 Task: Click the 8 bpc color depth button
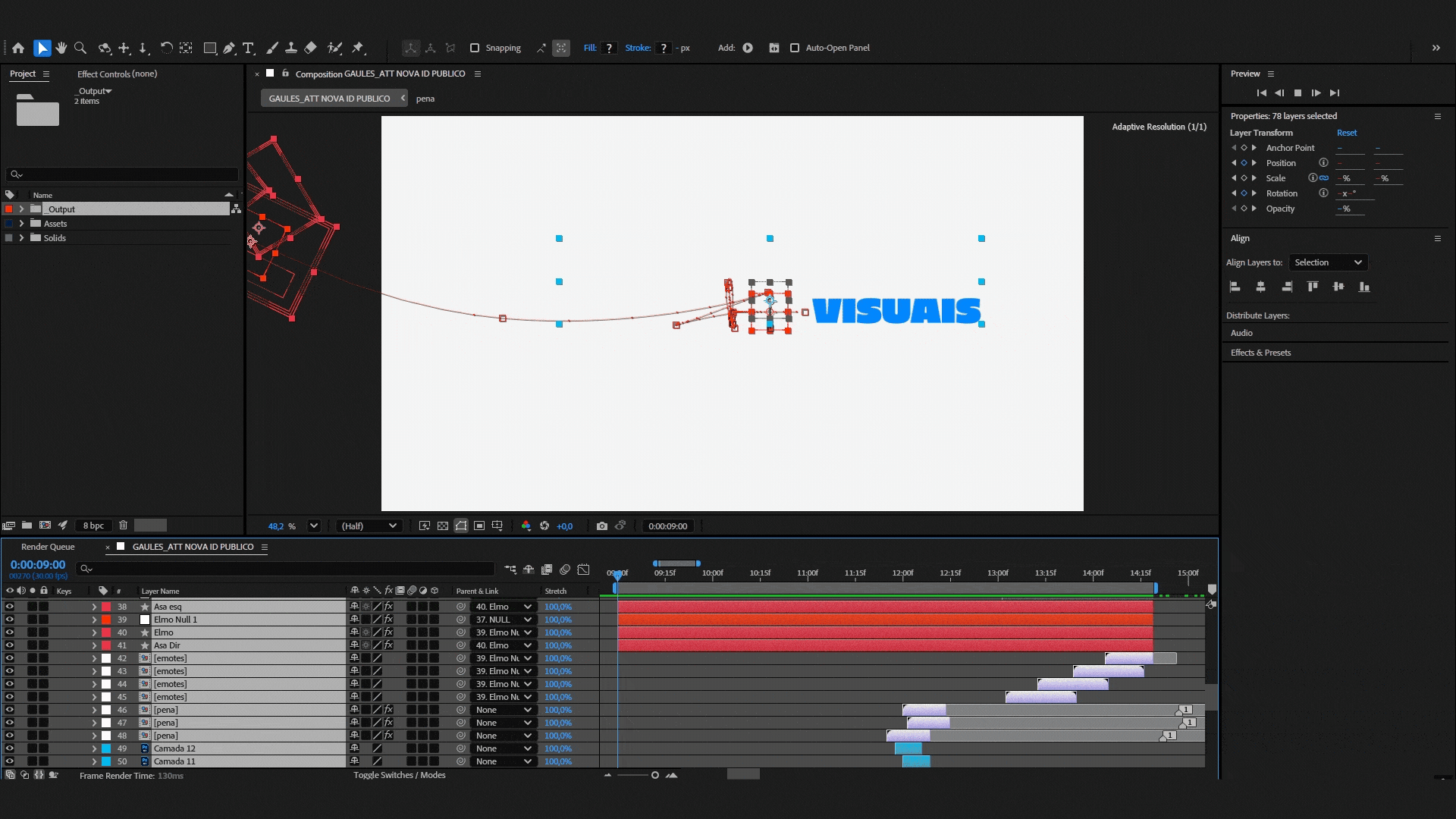pos(93,526)
